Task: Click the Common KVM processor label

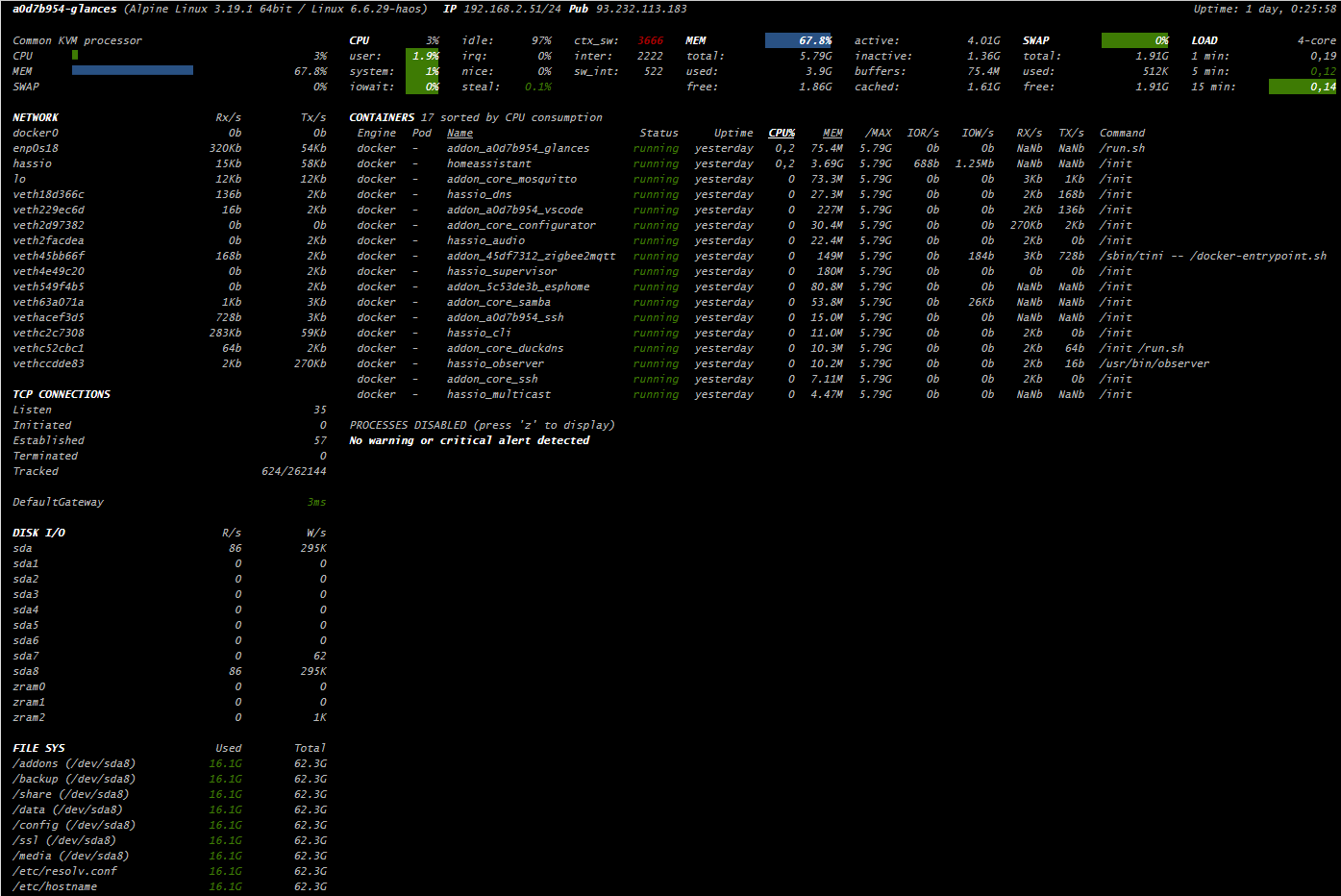Action: 77,40
